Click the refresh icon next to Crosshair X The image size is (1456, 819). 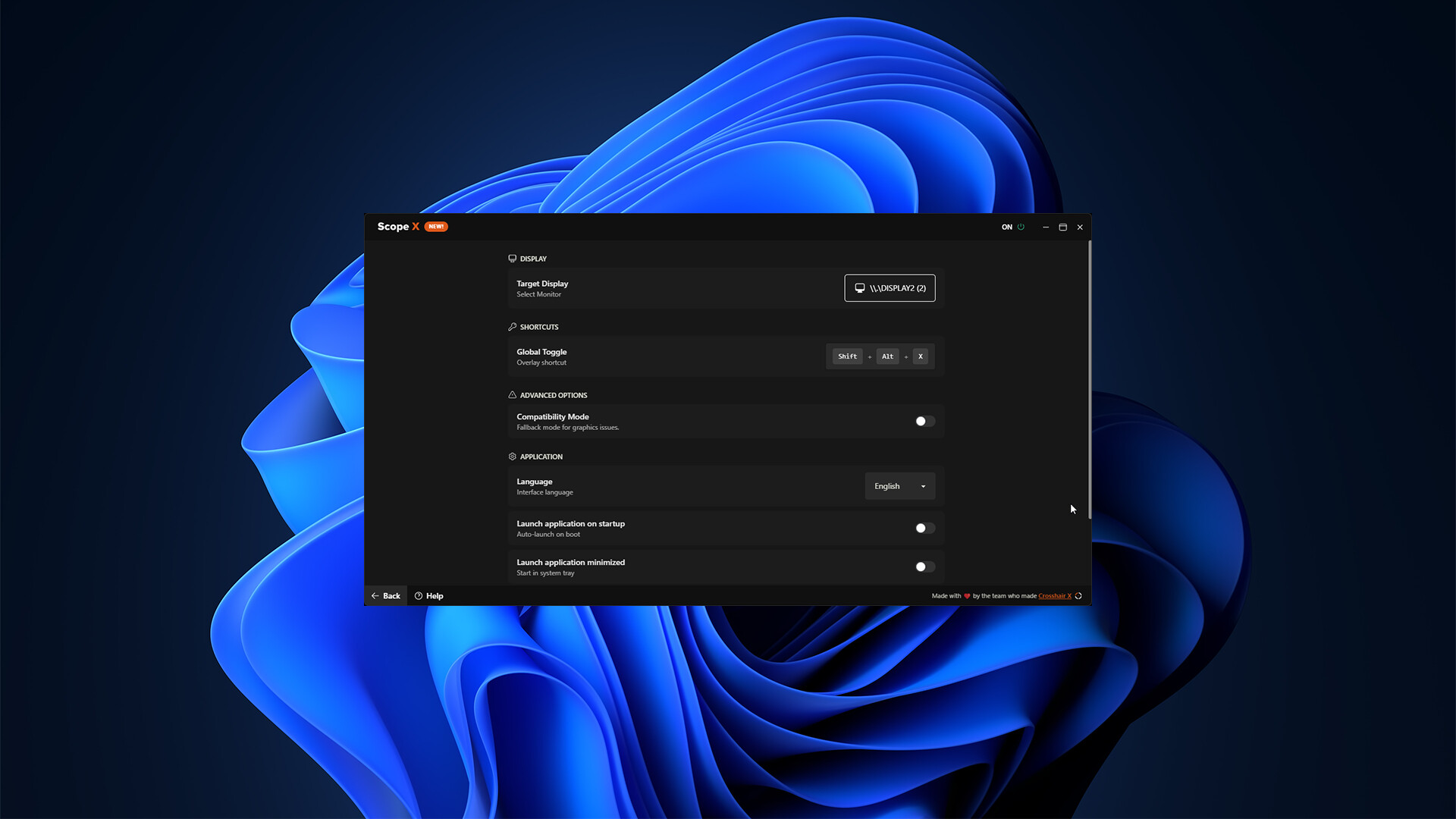pyautogui.click(x=1078, y=596)
